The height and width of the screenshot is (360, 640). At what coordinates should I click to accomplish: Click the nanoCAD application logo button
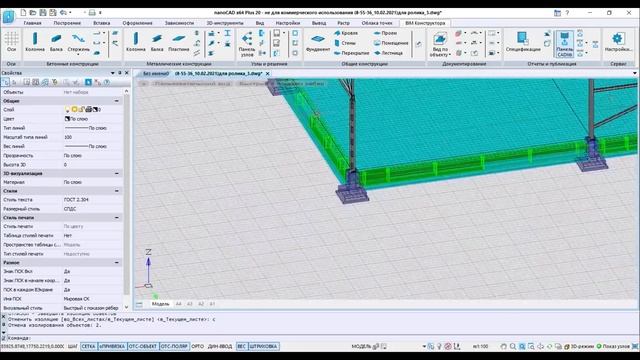click(x=8, y=16)
